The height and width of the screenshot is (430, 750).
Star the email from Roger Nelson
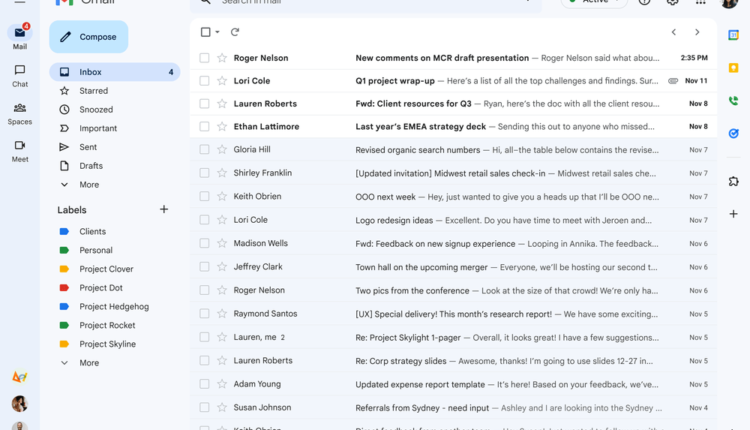click(x=221, y=58)
